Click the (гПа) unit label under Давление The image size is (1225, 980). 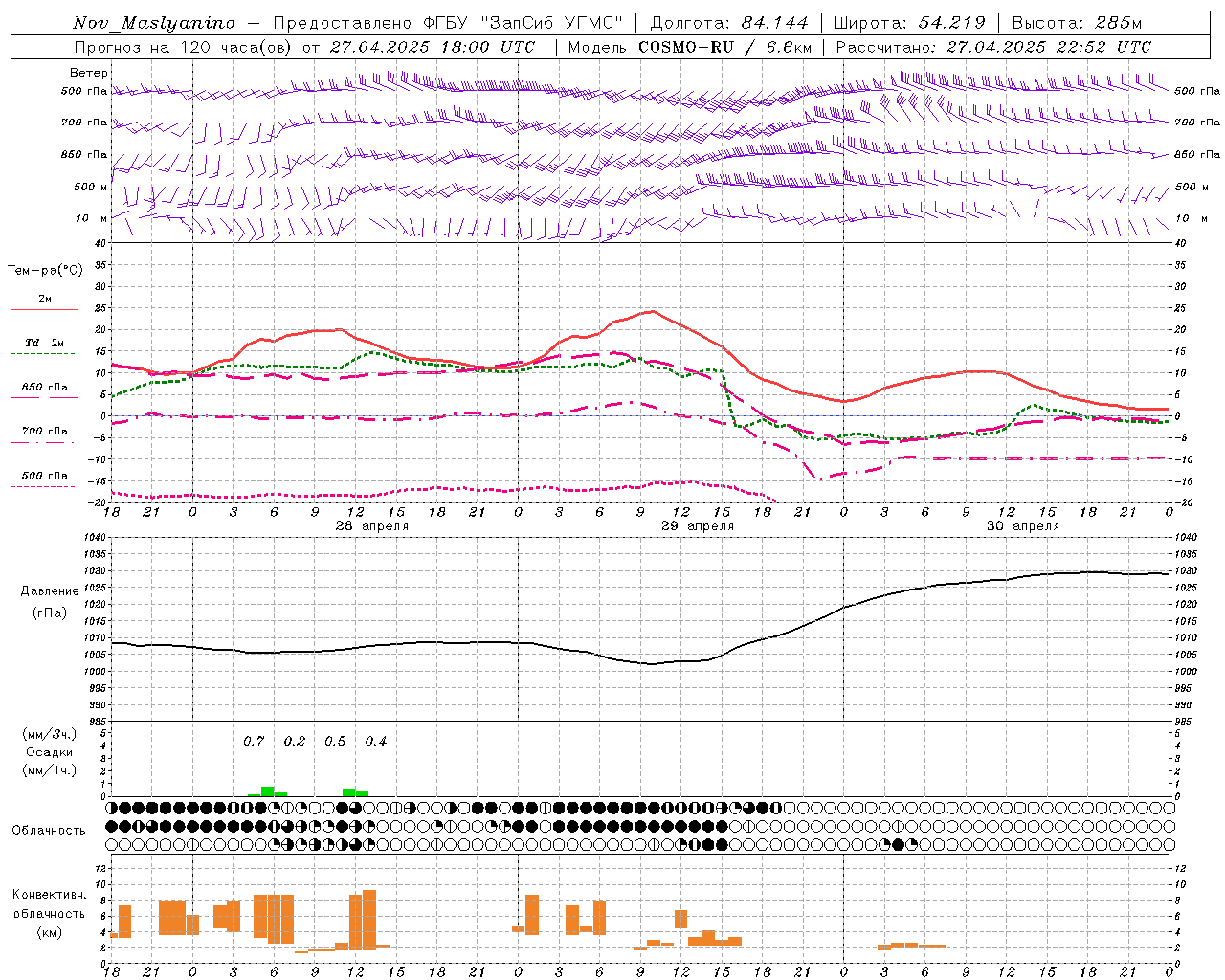point(50,612)
